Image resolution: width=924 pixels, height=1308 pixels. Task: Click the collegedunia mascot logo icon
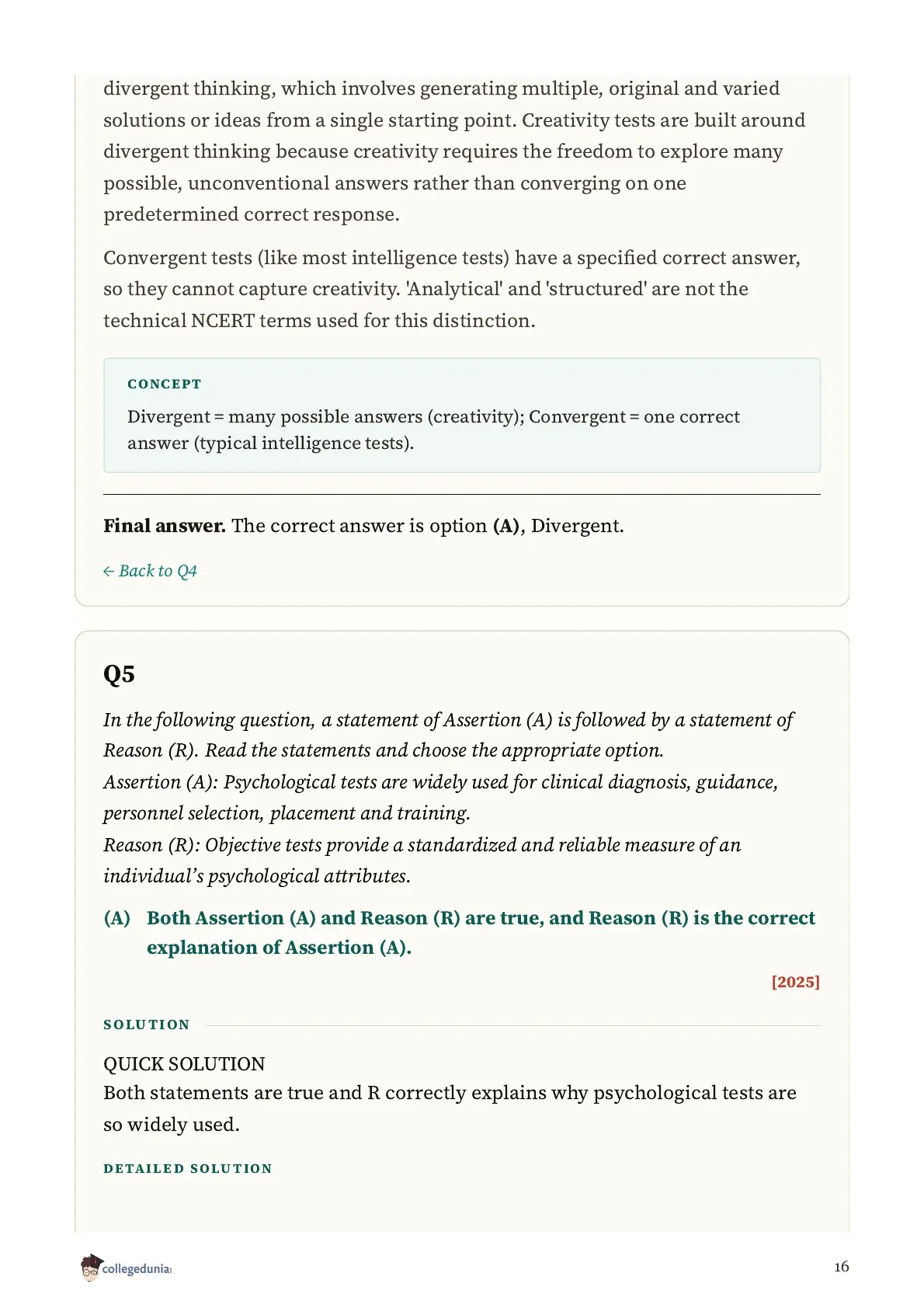(91, 1268)
